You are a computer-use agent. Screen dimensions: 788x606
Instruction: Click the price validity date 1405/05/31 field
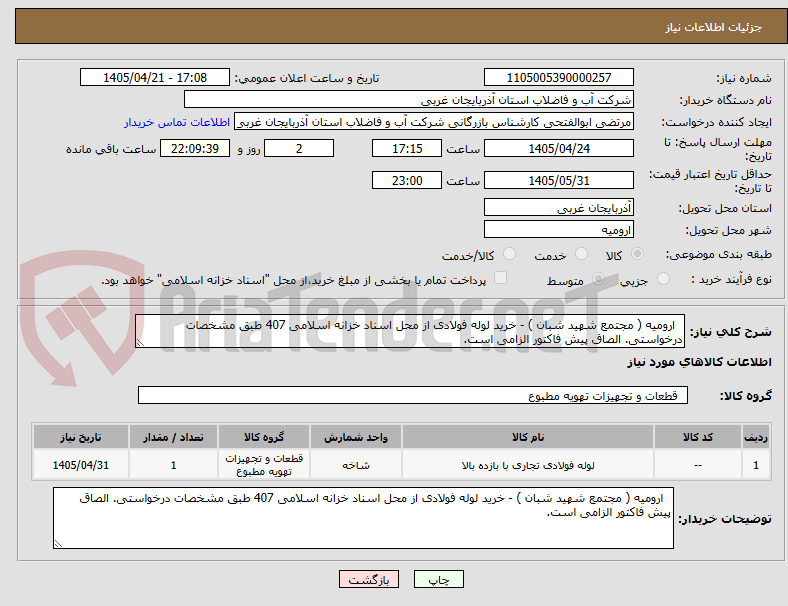point(558,180)
